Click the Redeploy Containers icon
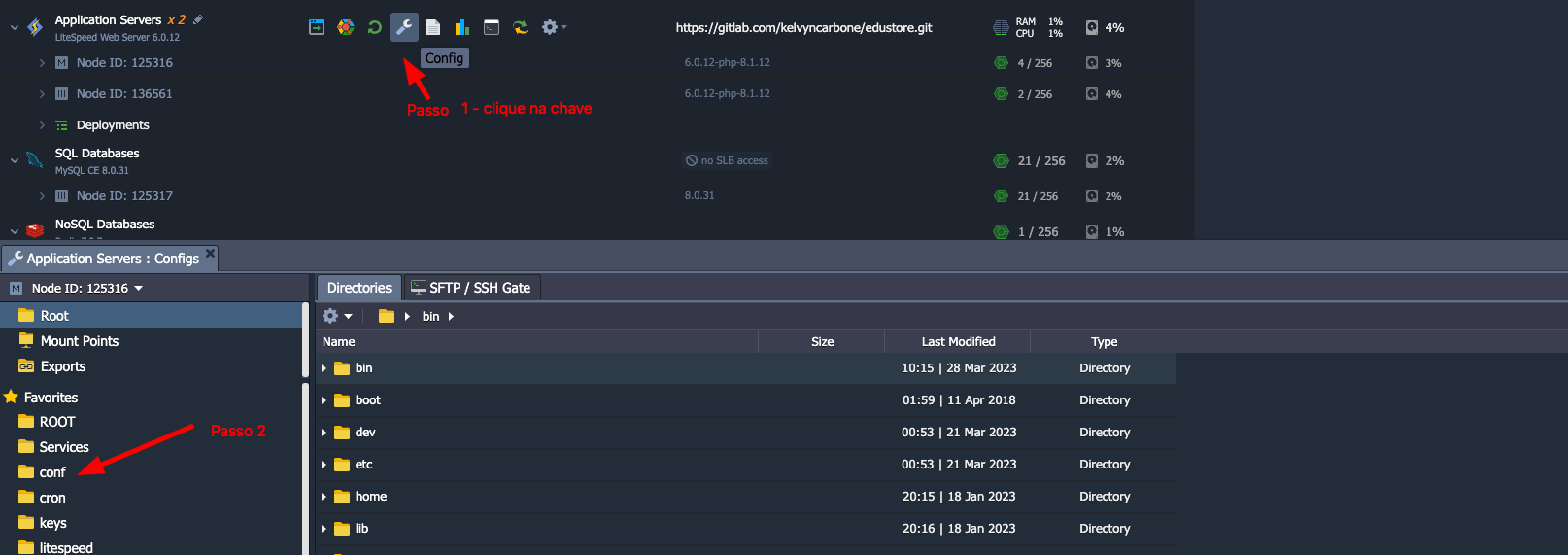Screen dimensions: 1568x555 click(x=521, y=27)
